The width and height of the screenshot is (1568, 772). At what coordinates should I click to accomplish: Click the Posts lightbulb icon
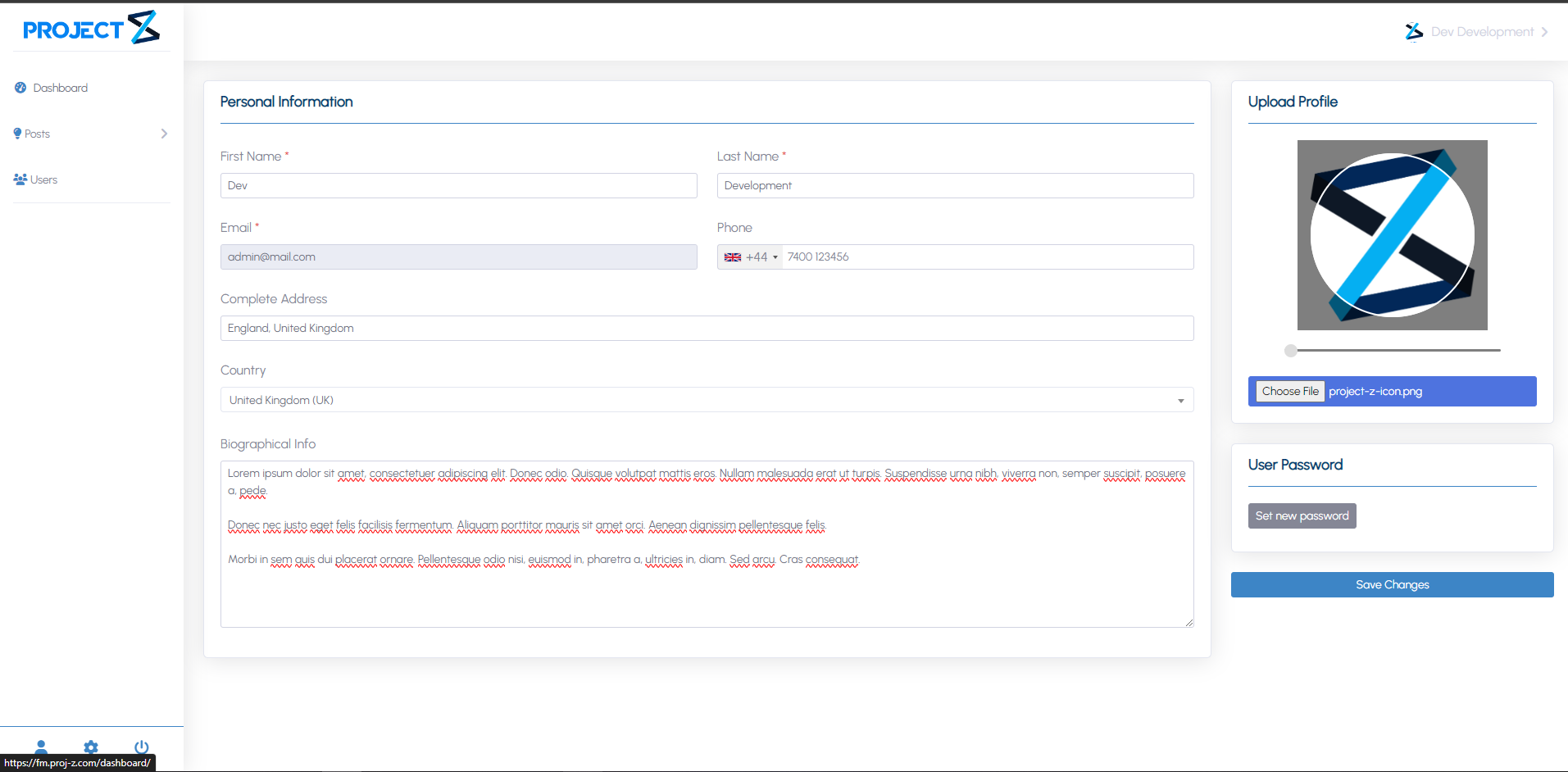point(17,134)
